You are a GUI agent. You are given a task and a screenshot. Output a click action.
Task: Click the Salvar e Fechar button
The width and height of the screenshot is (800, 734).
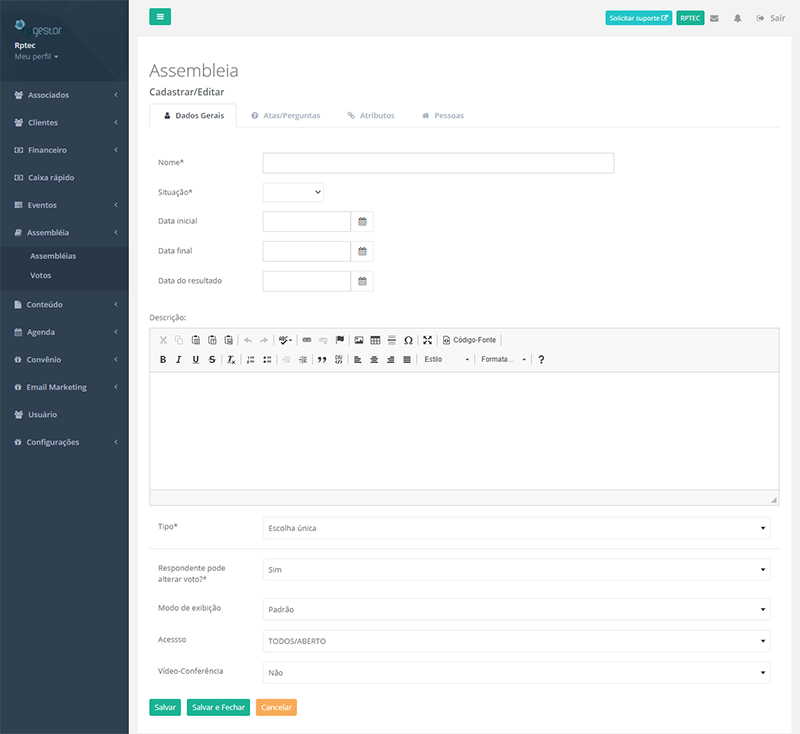tap(218, 707)
